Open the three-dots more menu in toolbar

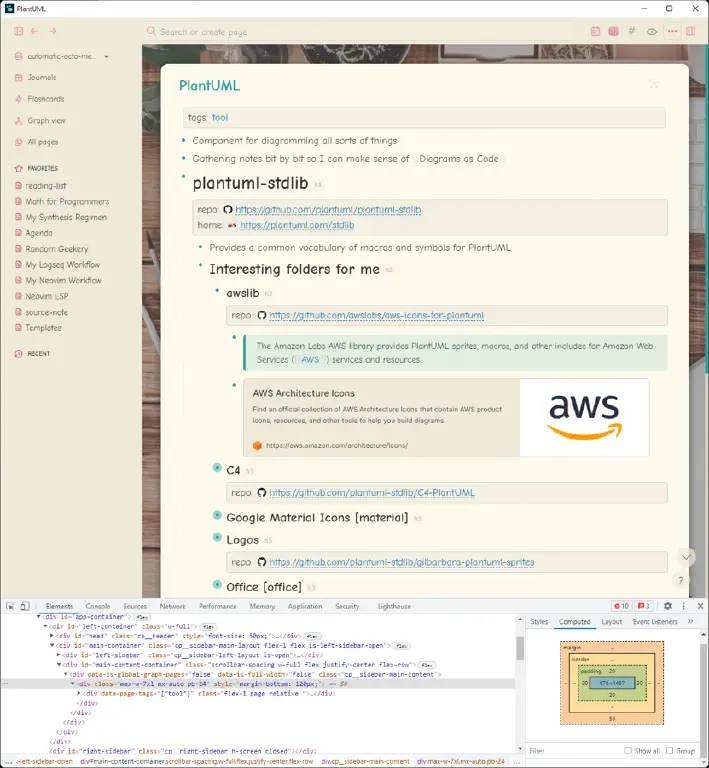click(672, 31)
